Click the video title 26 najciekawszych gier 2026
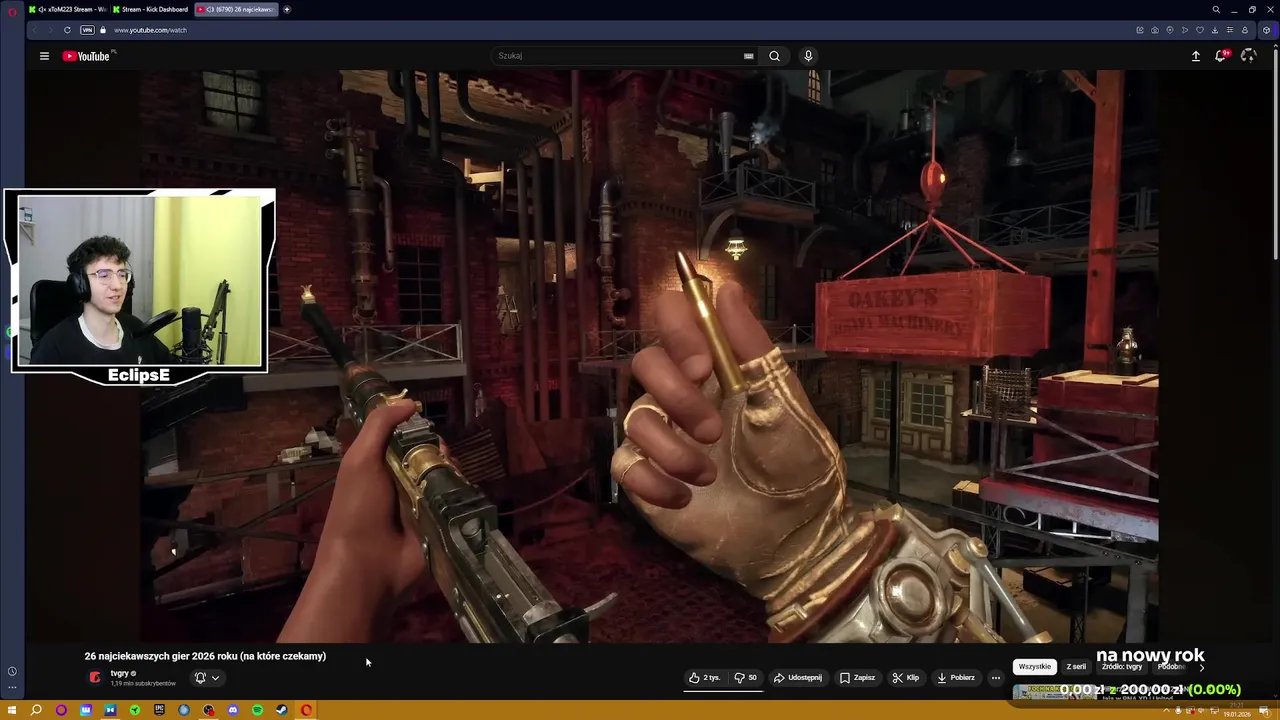This screenshot has width=1280, height=720. pos(205,656)
